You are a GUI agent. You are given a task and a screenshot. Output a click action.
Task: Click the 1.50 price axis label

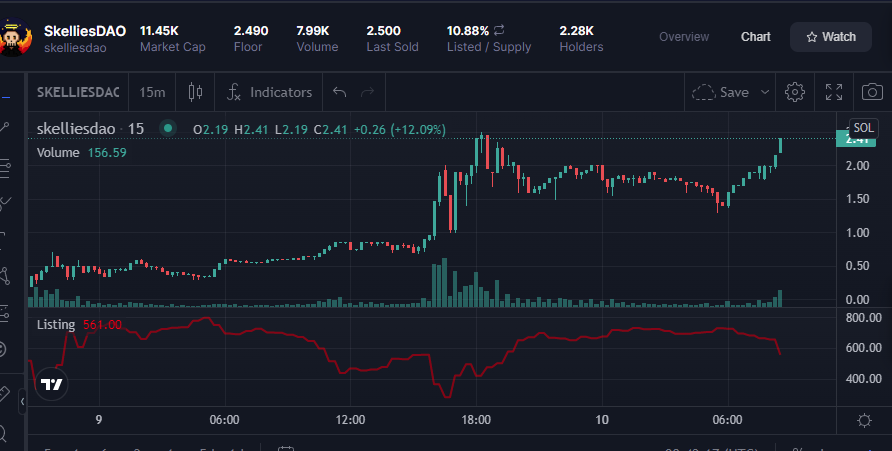tap(857, 198)
